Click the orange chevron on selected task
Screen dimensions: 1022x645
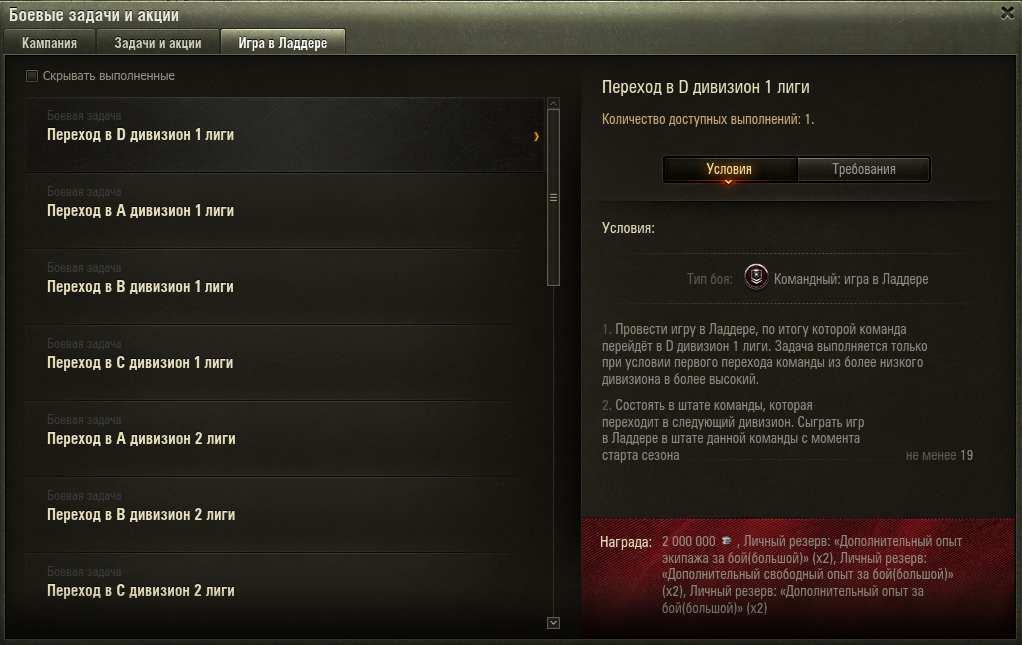pyautogui.click(x=536, y=136)
